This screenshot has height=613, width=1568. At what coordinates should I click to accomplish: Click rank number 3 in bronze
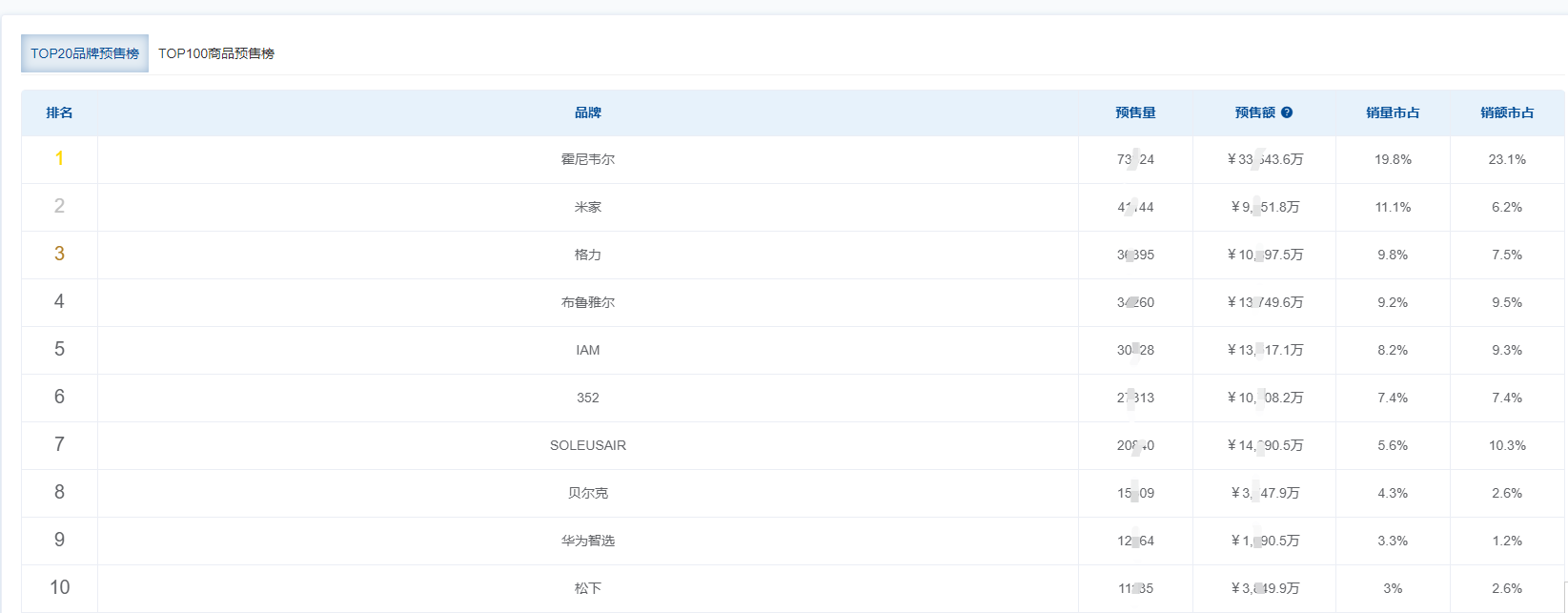pos(59,254)
